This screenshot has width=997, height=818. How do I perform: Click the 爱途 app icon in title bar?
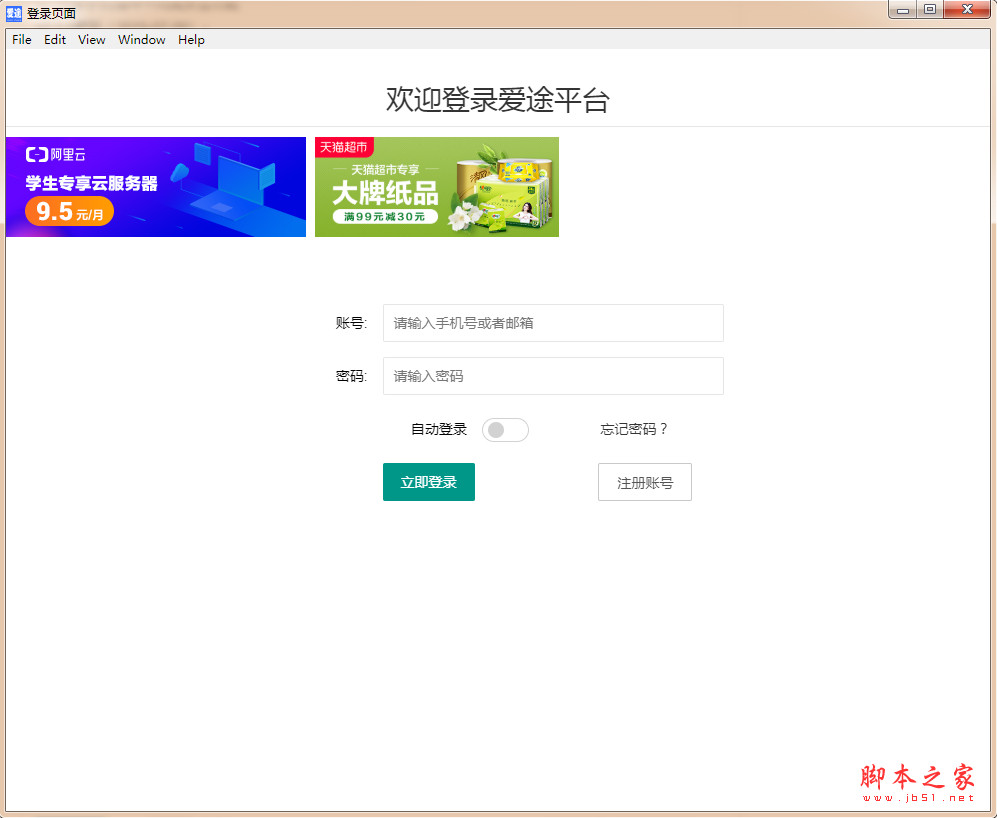pyautogui.click(x=14, y=13)
